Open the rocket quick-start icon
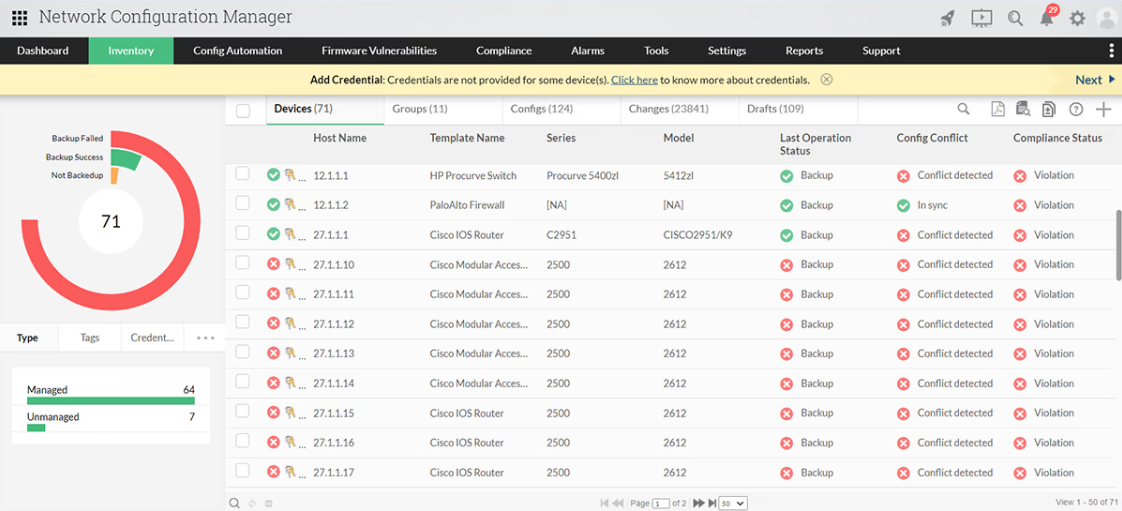This screenshot has width=1122, height=511. [948, 18]
